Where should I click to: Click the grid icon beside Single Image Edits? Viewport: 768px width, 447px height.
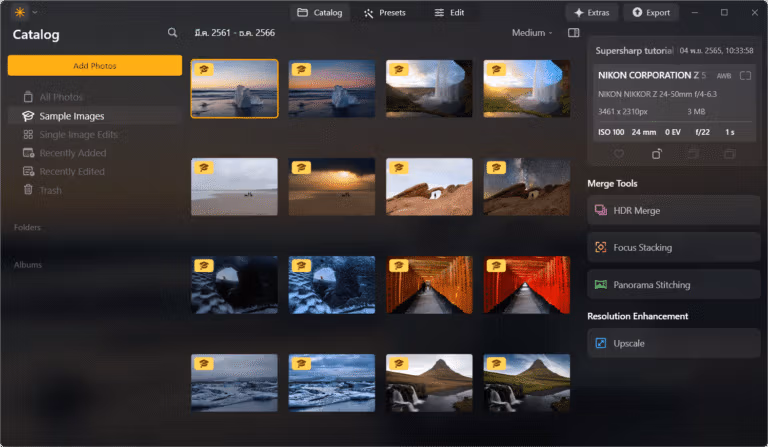28,135
